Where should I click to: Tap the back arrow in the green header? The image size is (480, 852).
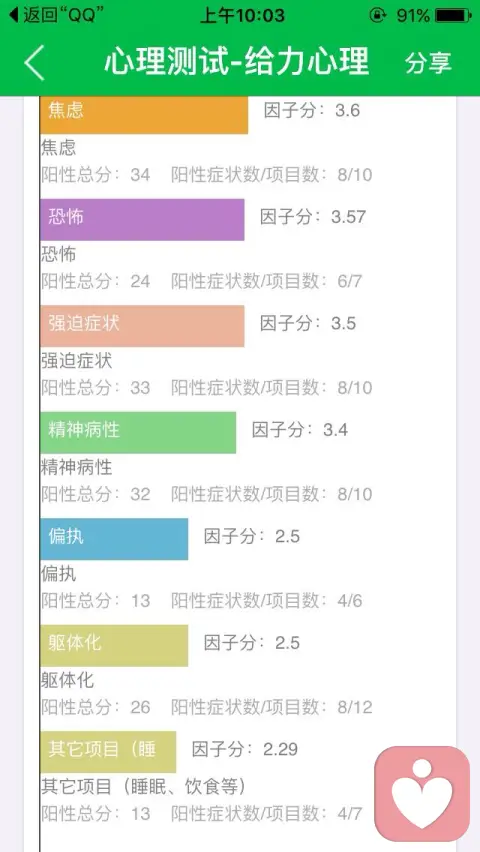(34, 62)
